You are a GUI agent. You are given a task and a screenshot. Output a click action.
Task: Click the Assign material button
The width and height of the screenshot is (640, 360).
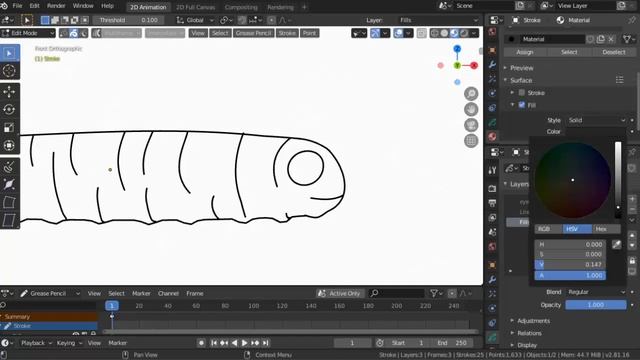(x=525, y=52)
